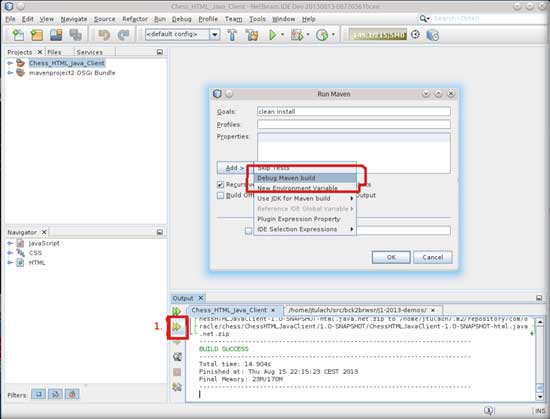Click the first filter button in Navigator

(x=38, y=394)
